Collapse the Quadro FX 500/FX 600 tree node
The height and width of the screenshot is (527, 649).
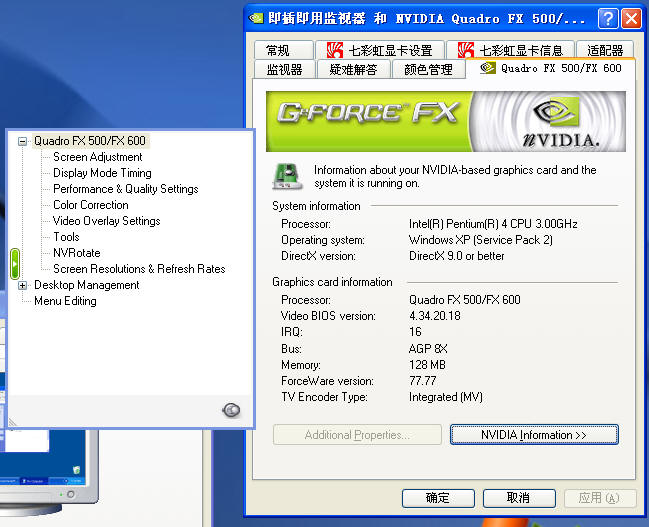pyautogui.click(x=22, y=142)
